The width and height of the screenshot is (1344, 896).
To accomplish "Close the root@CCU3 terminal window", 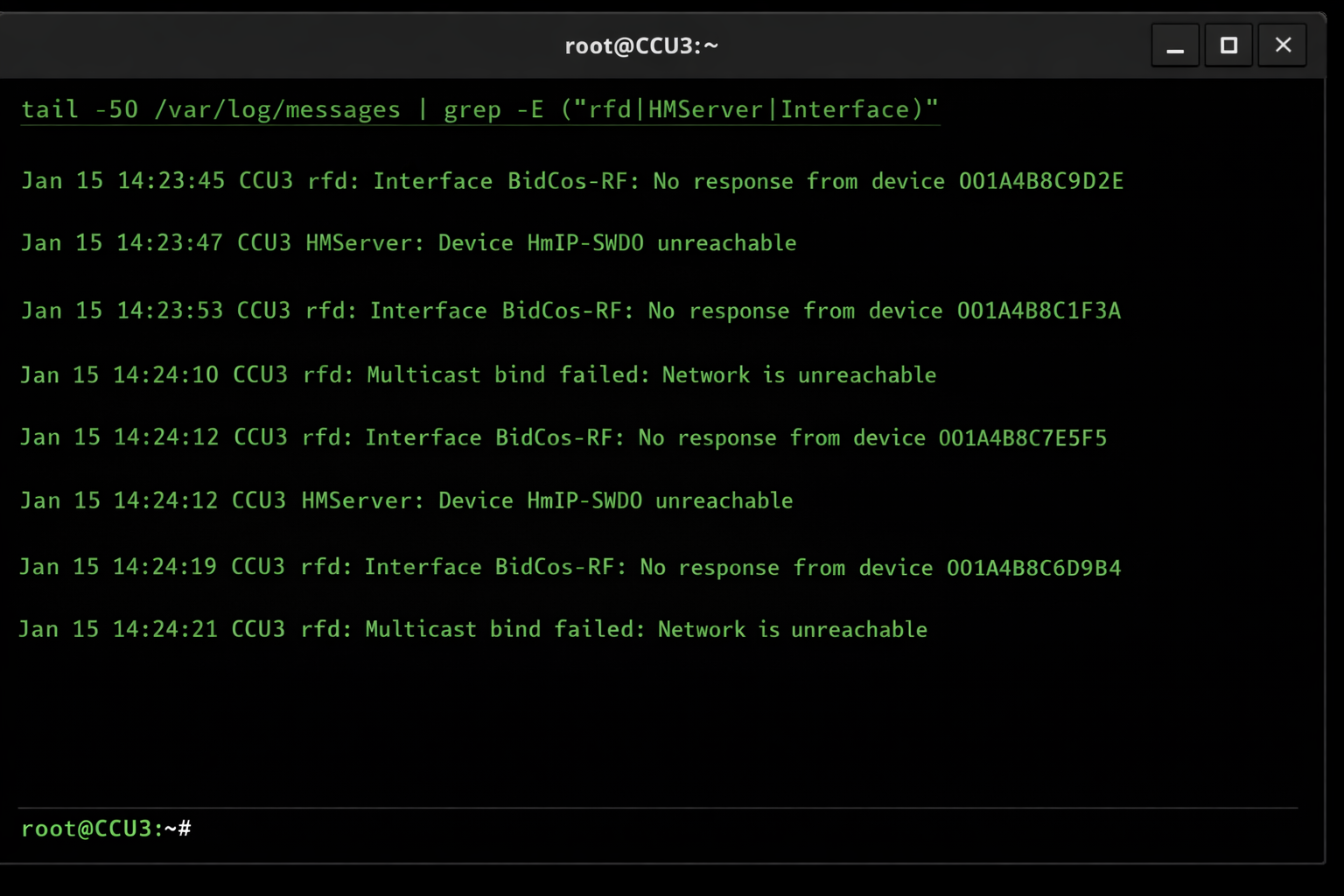I will [x=1282, y=45].
